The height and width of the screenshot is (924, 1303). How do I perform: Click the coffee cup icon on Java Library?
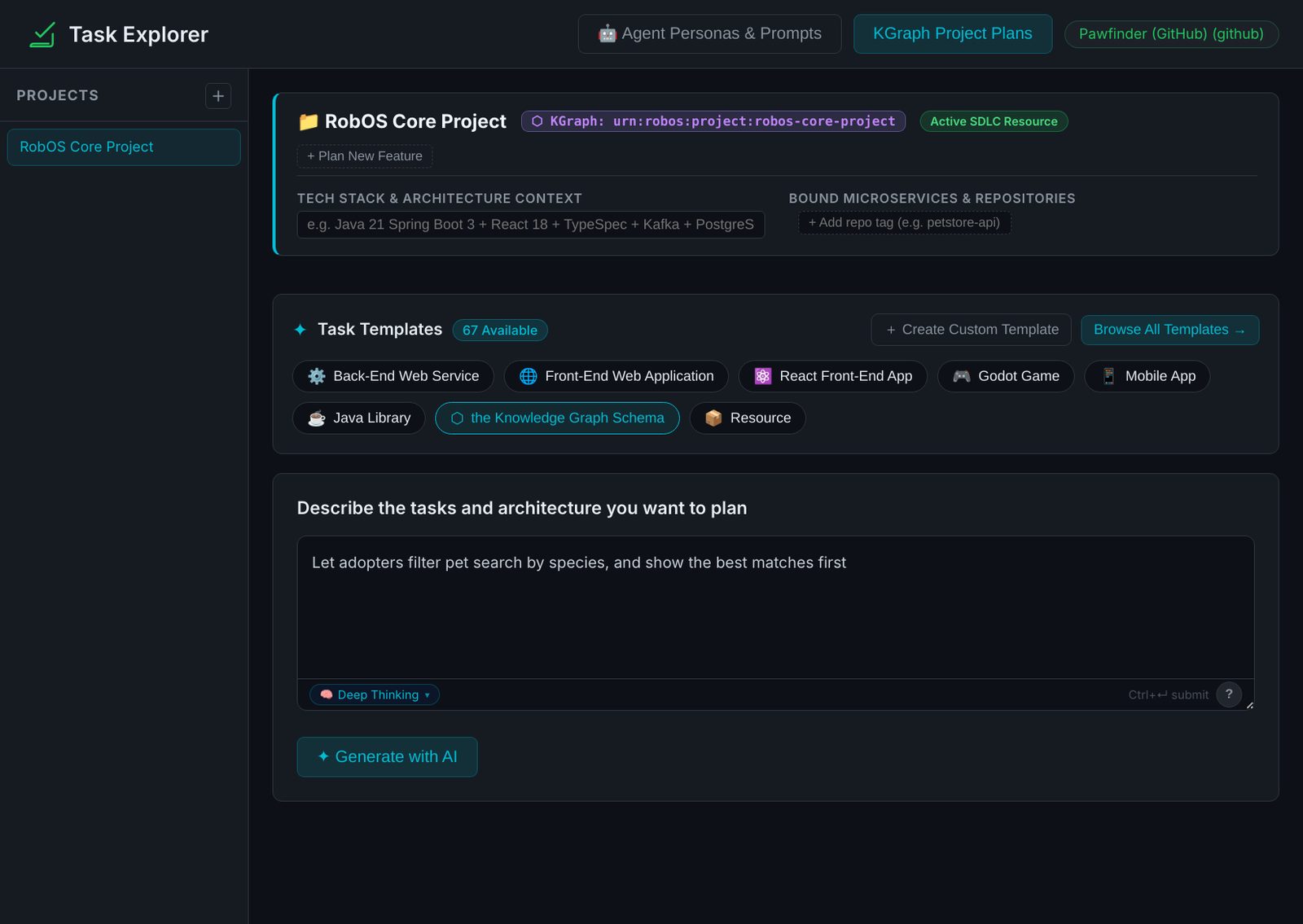317,418
